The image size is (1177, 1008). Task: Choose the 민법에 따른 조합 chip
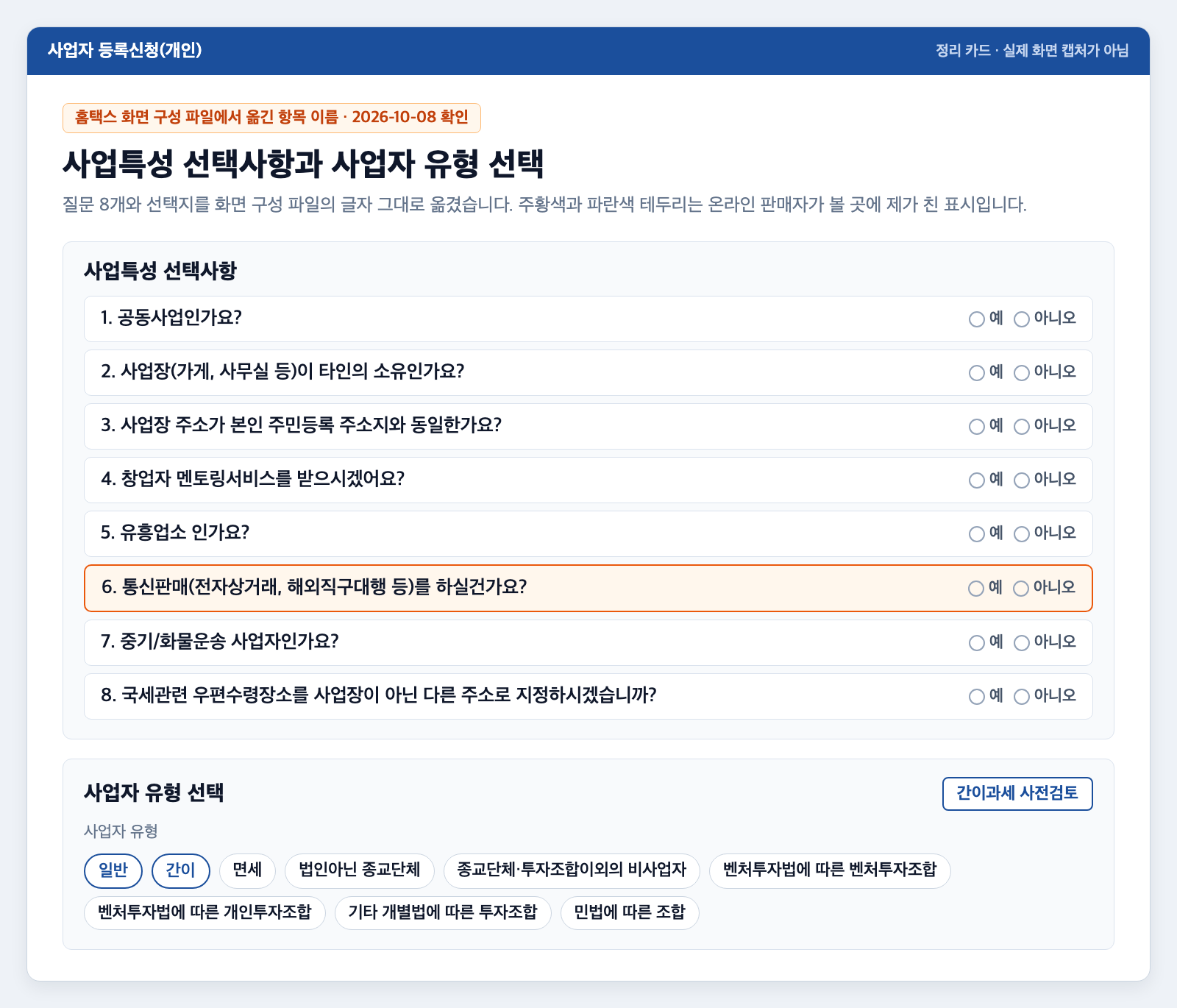pyautogui.click(x=630, y=912)
